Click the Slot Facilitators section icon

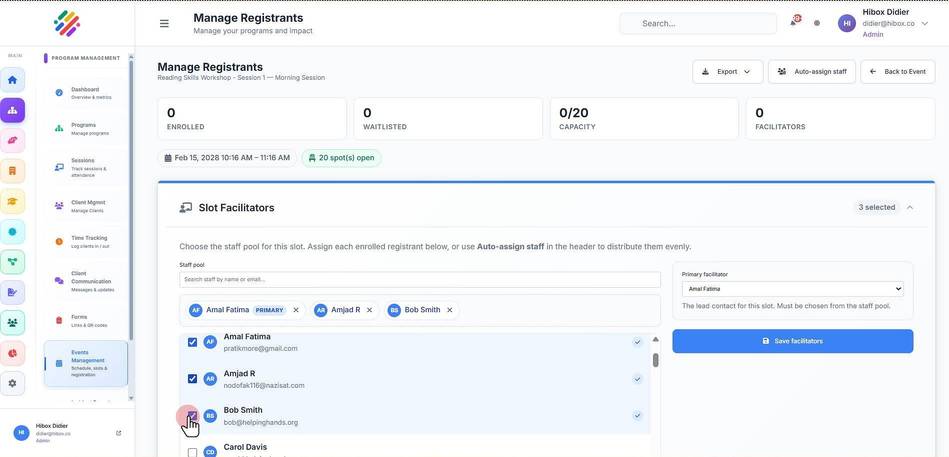(x=186, y=208)
